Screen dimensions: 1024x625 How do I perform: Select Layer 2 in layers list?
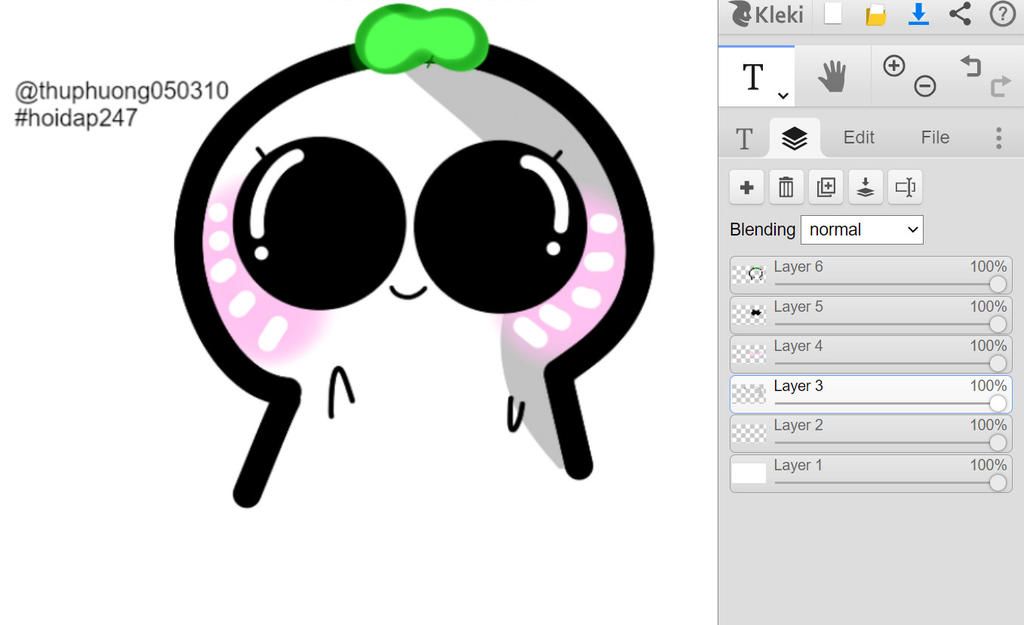point(871,434)
